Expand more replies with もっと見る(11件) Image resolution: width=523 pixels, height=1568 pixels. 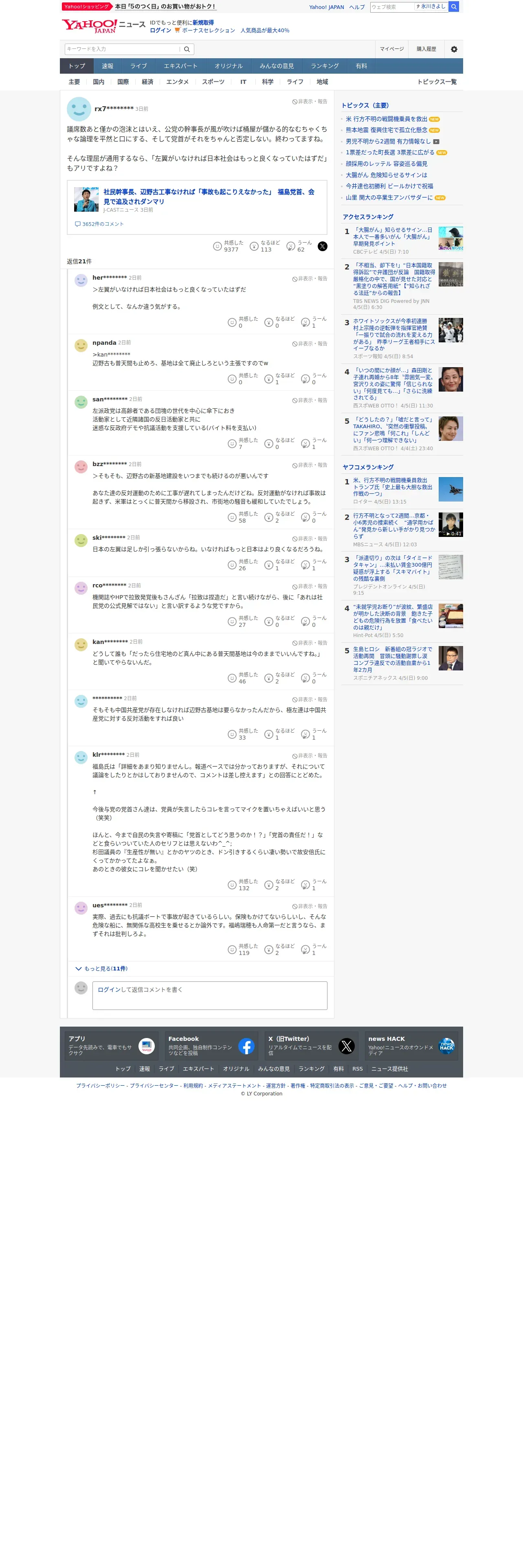tap(101, 968)
